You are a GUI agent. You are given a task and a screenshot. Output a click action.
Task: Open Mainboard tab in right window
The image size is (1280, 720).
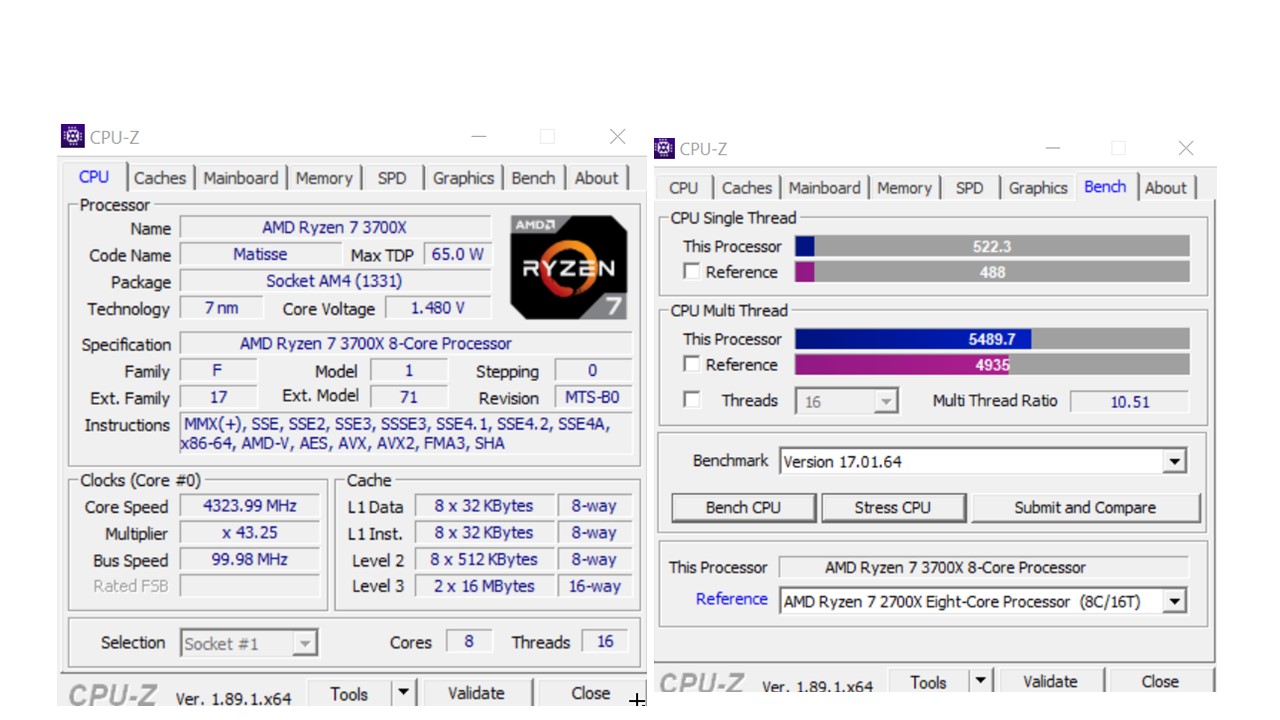825,188
